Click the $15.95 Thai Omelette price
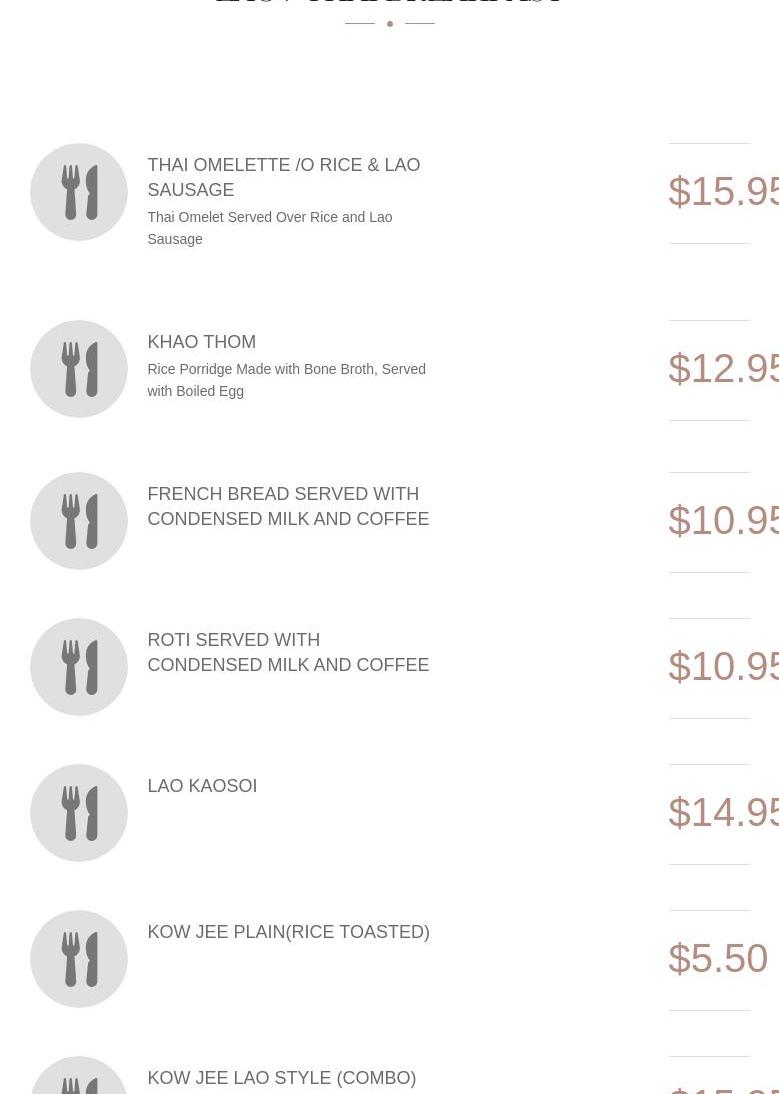The height and width of the screenshot is (1094, 779). point(723,192)
